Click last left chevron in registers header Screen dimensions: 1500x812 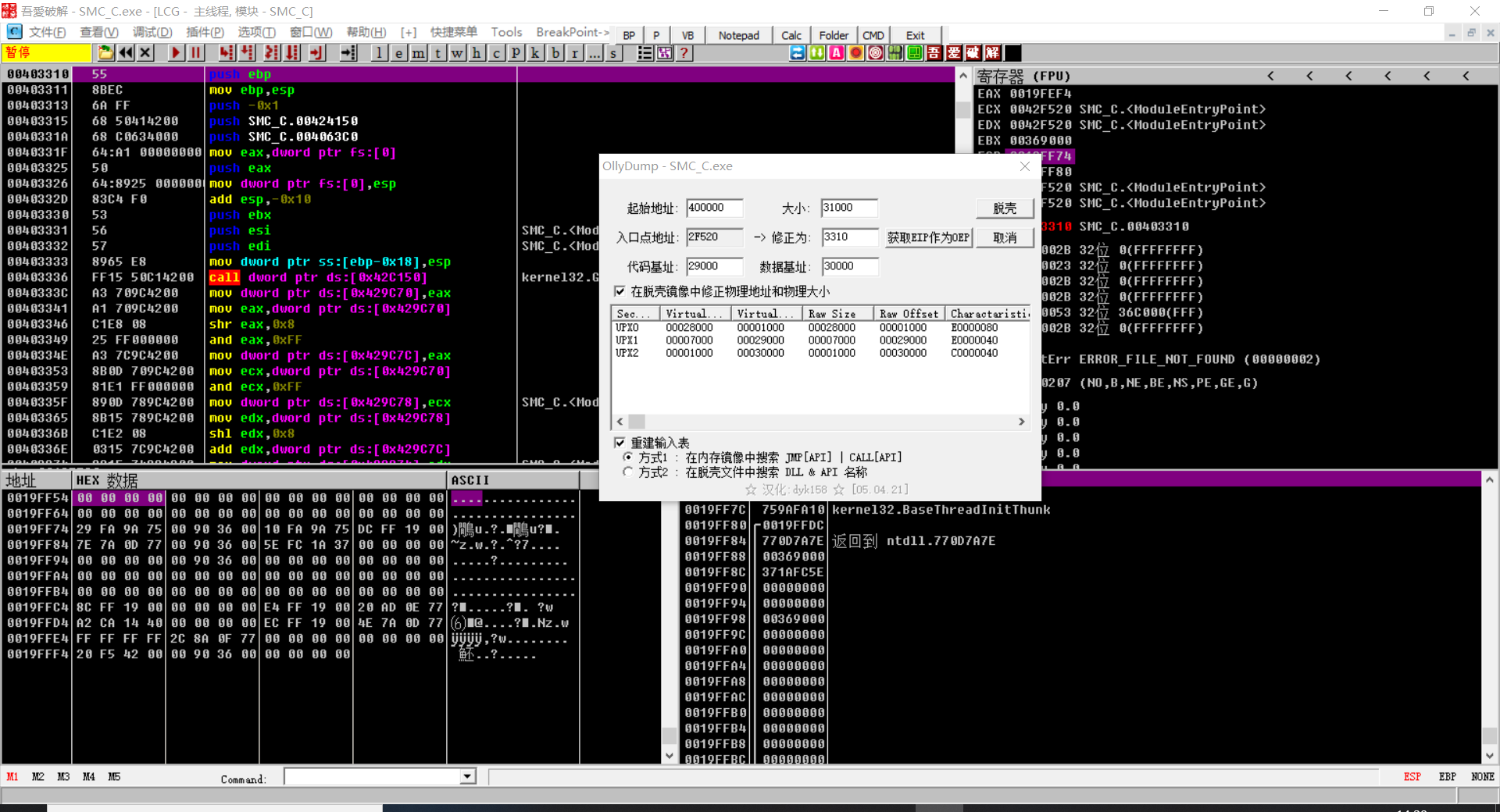tap(1466, 76)
